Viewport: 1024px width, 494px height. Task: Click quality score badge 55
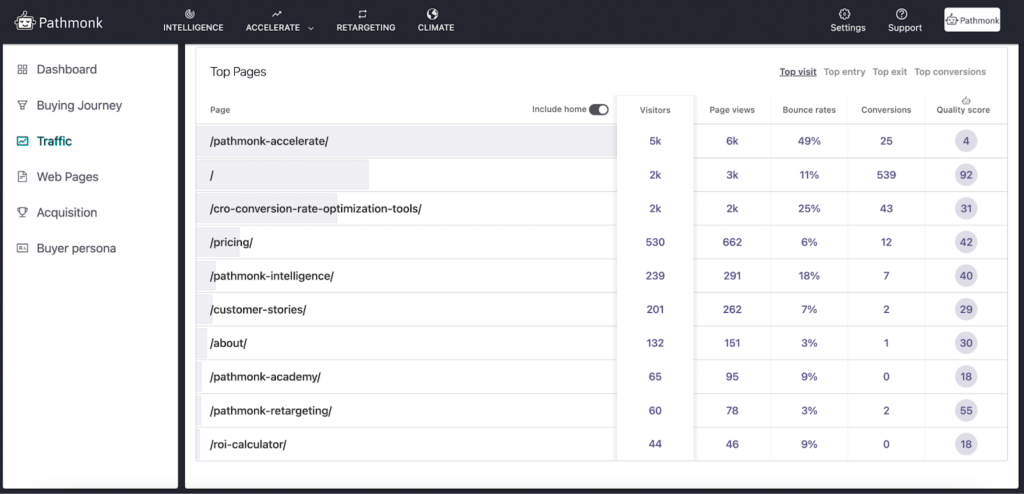(x=966, y=410)
